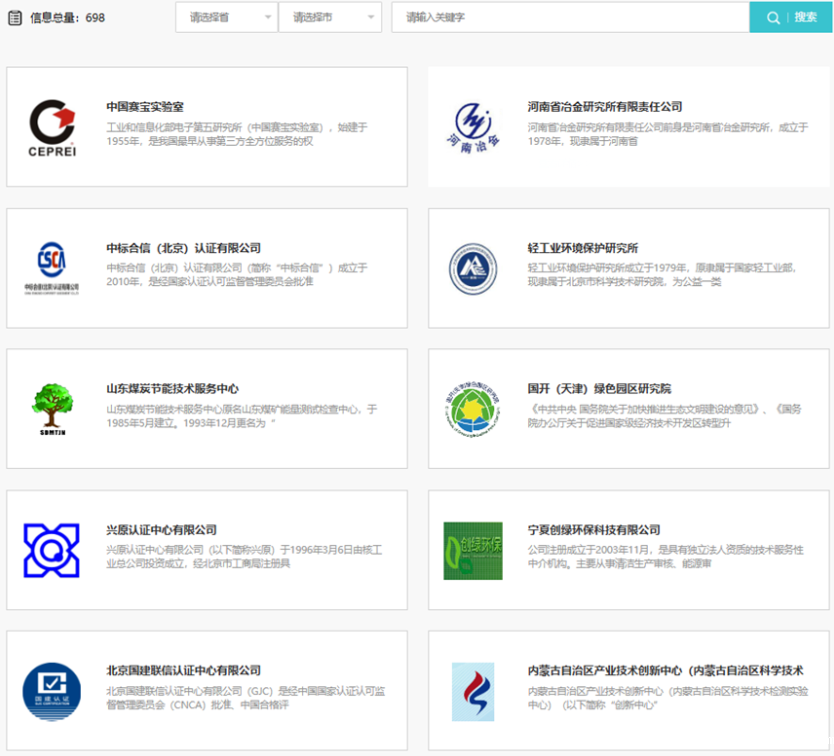This screenshot has width=834, height=756.
Task: Click the 轻工业环境保护研究所 round logo
Action: pyautogui.click(x=473, y=268)
